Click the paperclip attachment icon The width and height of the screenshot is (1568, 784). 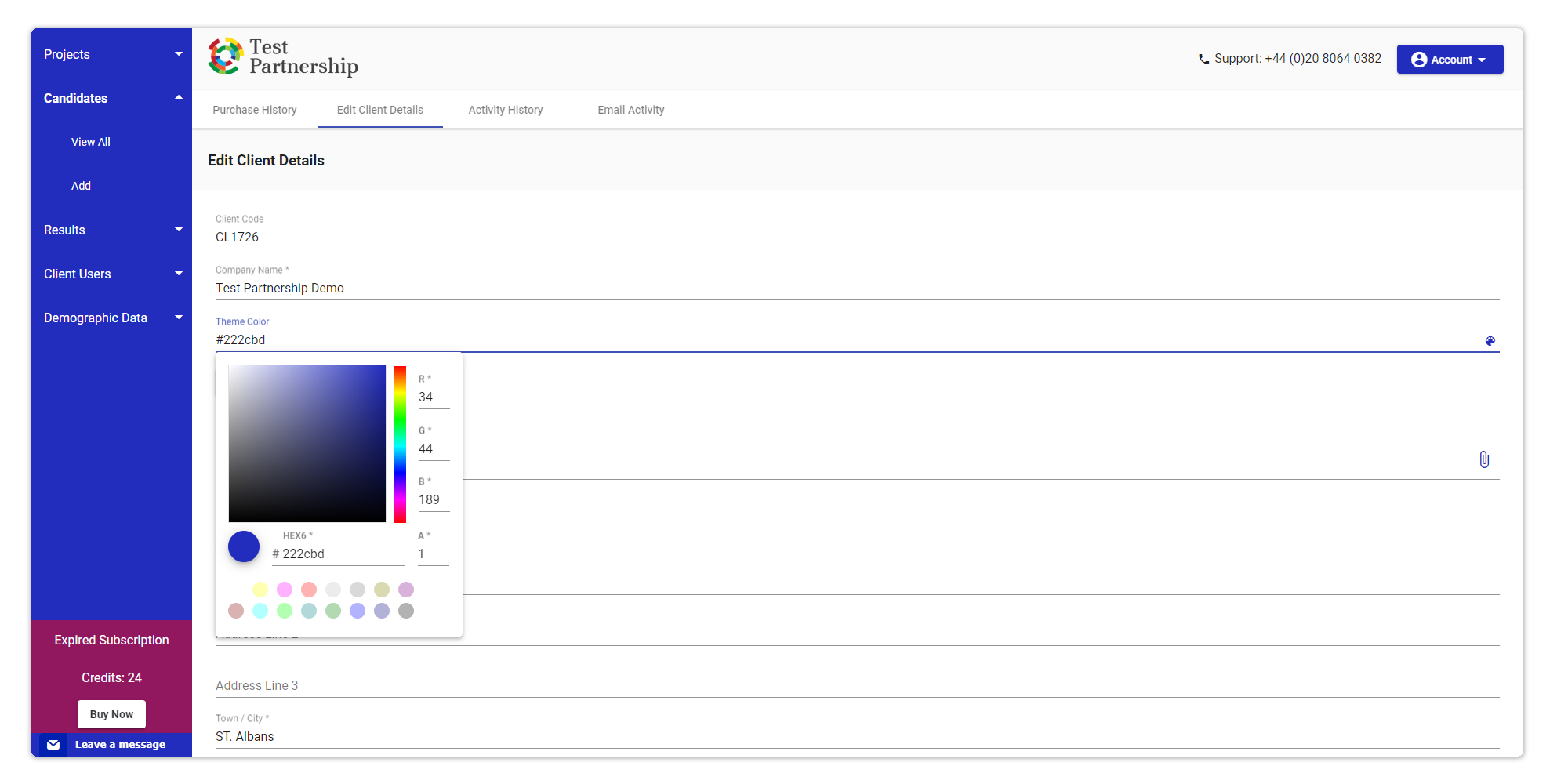point(1484,459)
